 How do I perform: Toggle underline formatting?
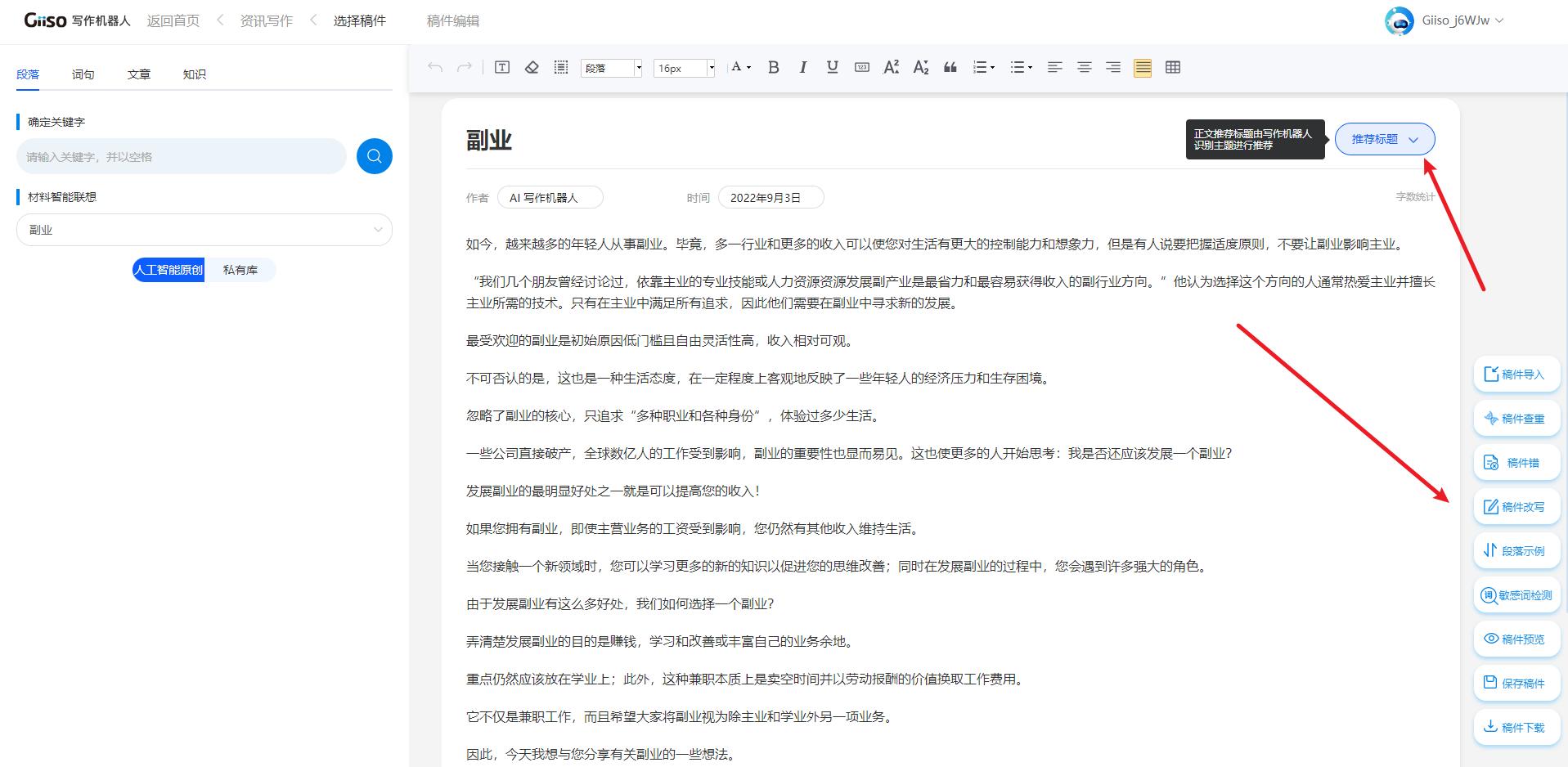[x=832, y=67]
